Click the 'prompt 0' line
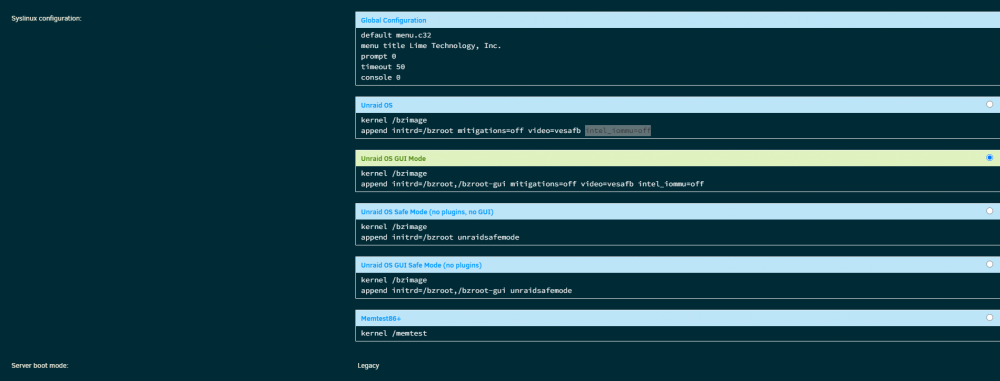Viewport: 1000px width, 381px height. click(378, 56)
